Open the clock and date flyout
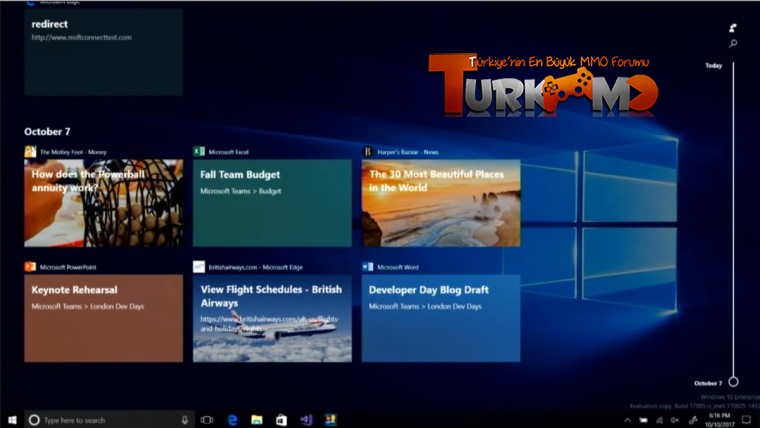760x428 pixels. pos(719,420)
